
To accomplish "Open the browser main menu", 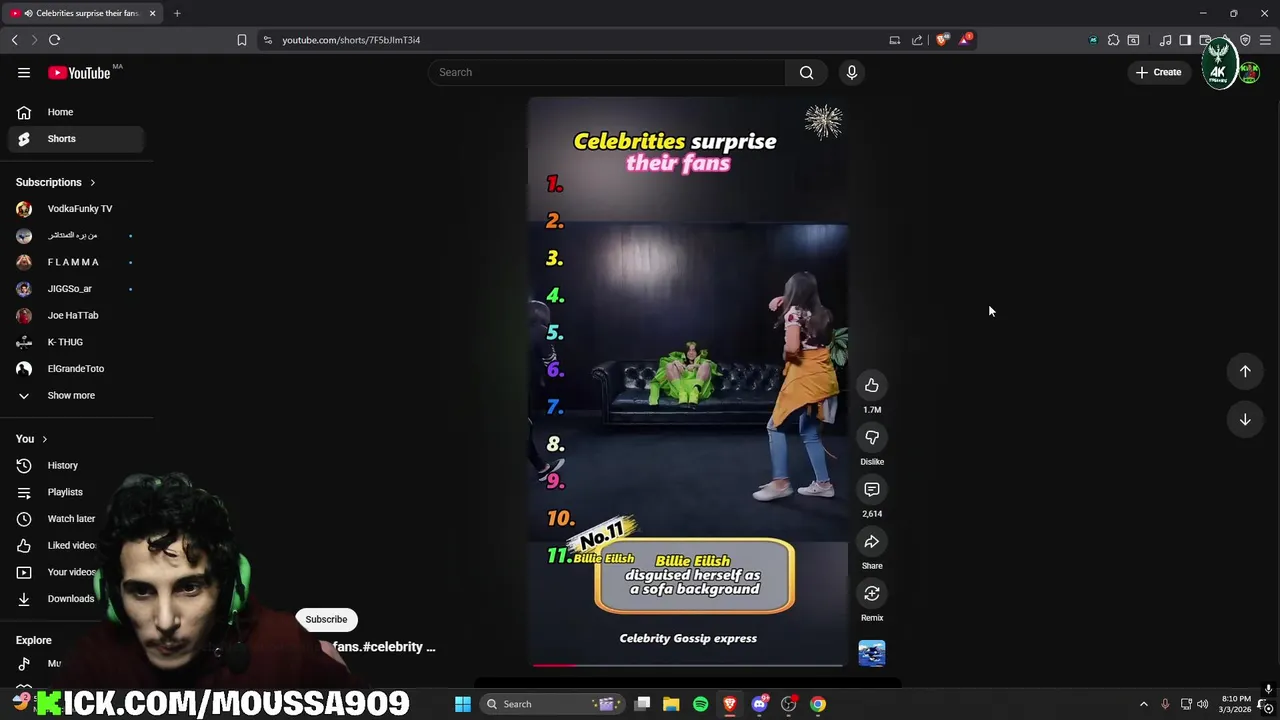I will coord(1265,40).
